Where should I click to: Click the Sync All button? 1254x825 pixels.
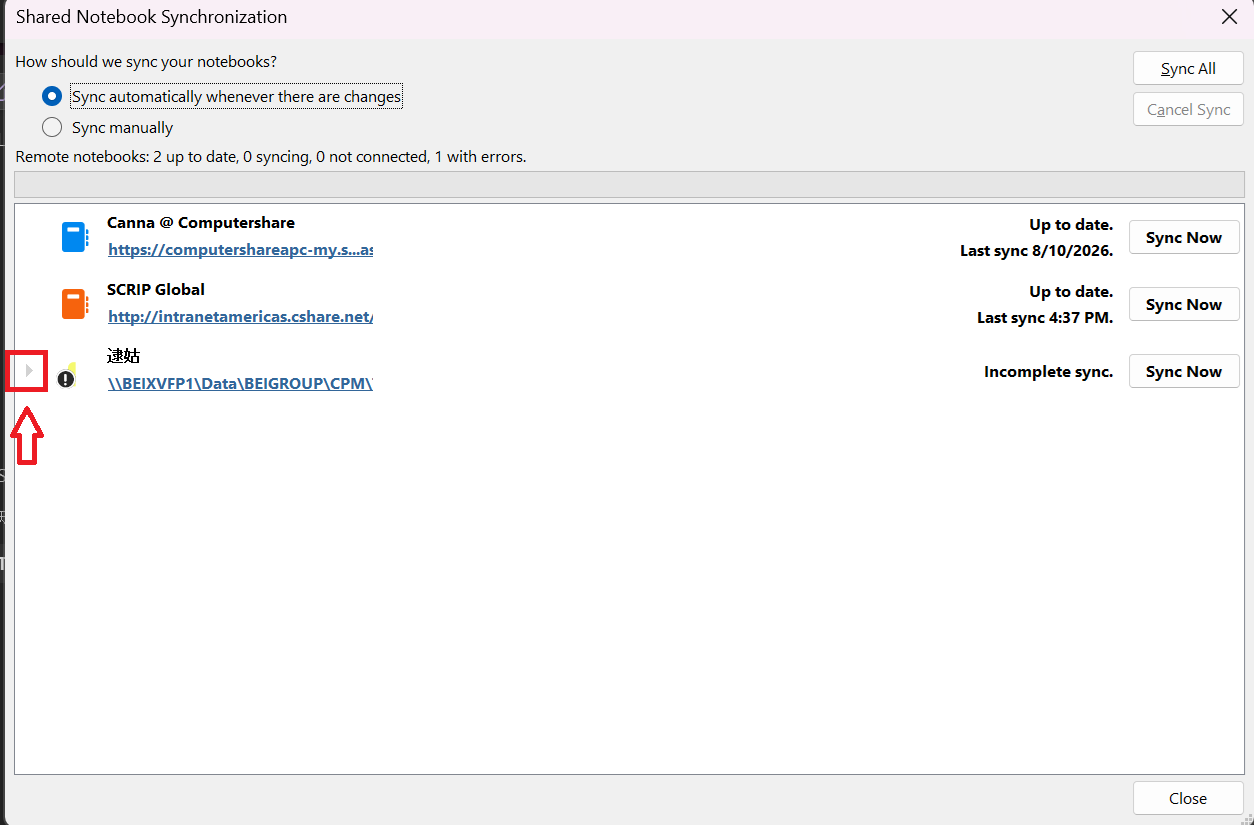coord(1188,69)
